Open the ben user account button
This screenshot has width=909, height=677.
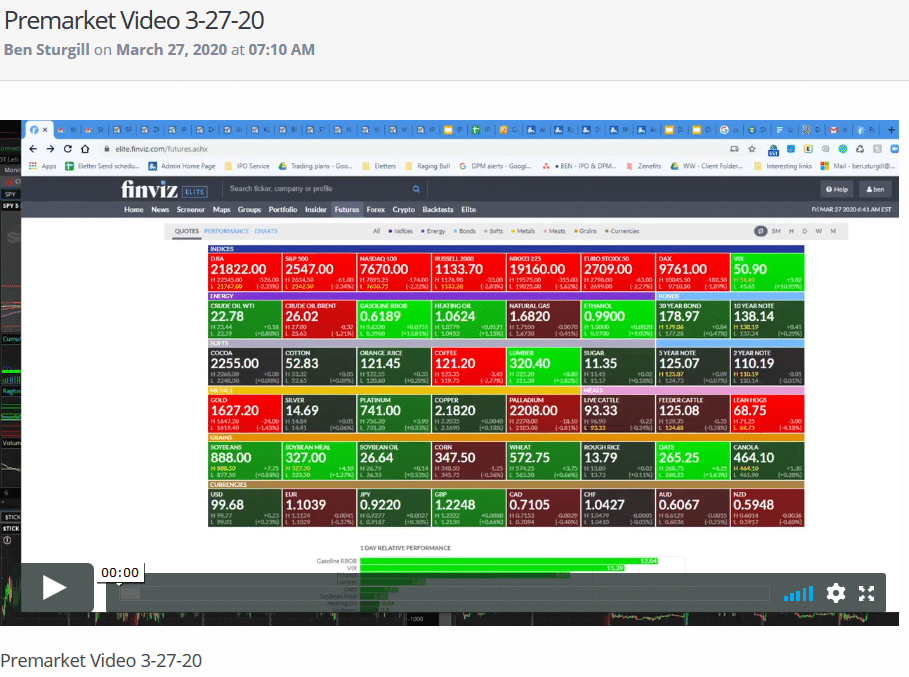[x=875, y=189]
